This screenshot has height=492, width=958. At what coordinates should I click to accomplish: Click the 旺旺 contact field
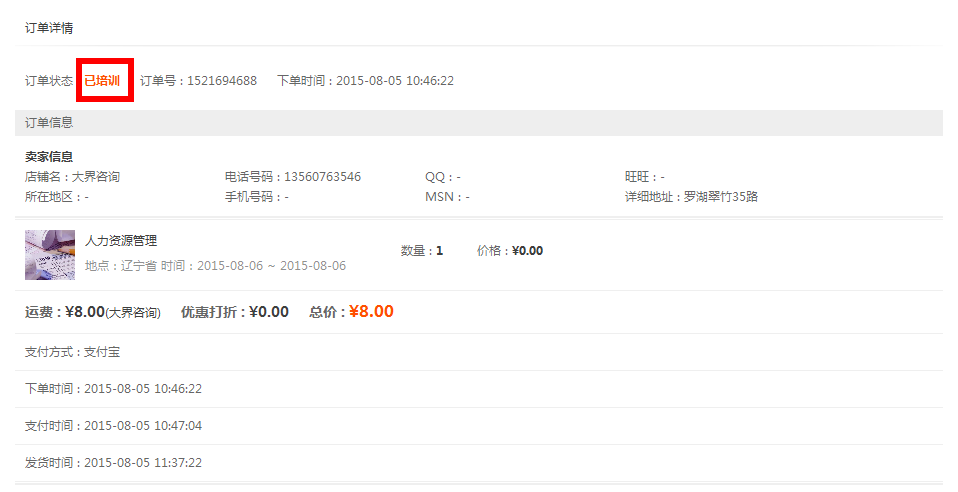click(644, 177)
